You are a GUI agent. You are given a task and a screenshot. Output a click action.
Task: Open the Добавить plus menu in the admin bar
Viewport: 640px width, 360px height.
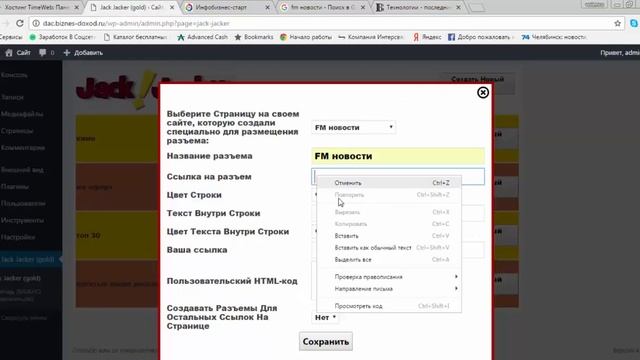[x=83, y=53]
